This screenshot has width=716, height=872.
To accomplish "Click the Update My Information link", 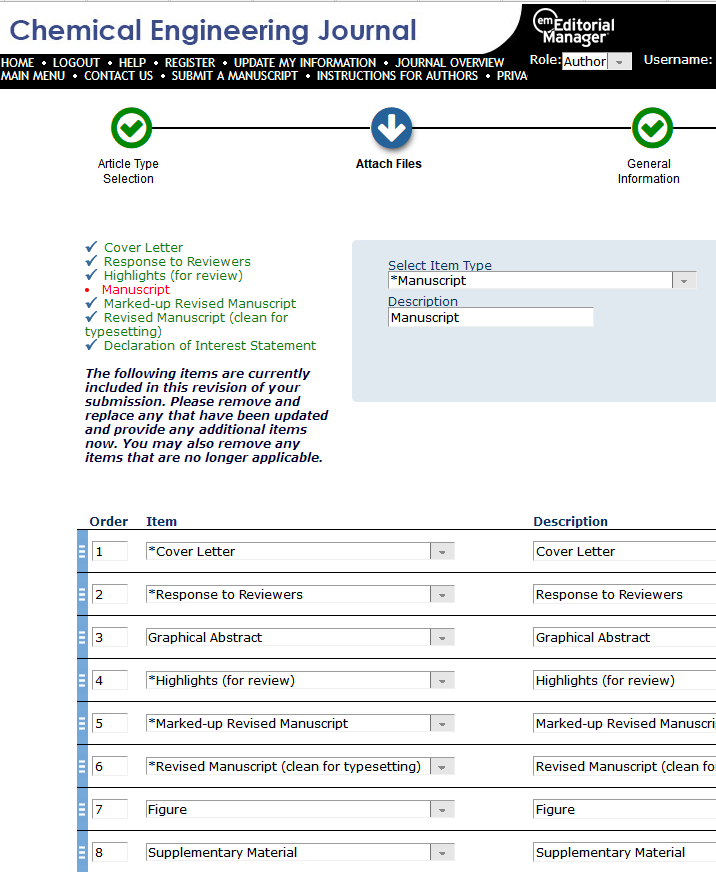I will [305, 63].
